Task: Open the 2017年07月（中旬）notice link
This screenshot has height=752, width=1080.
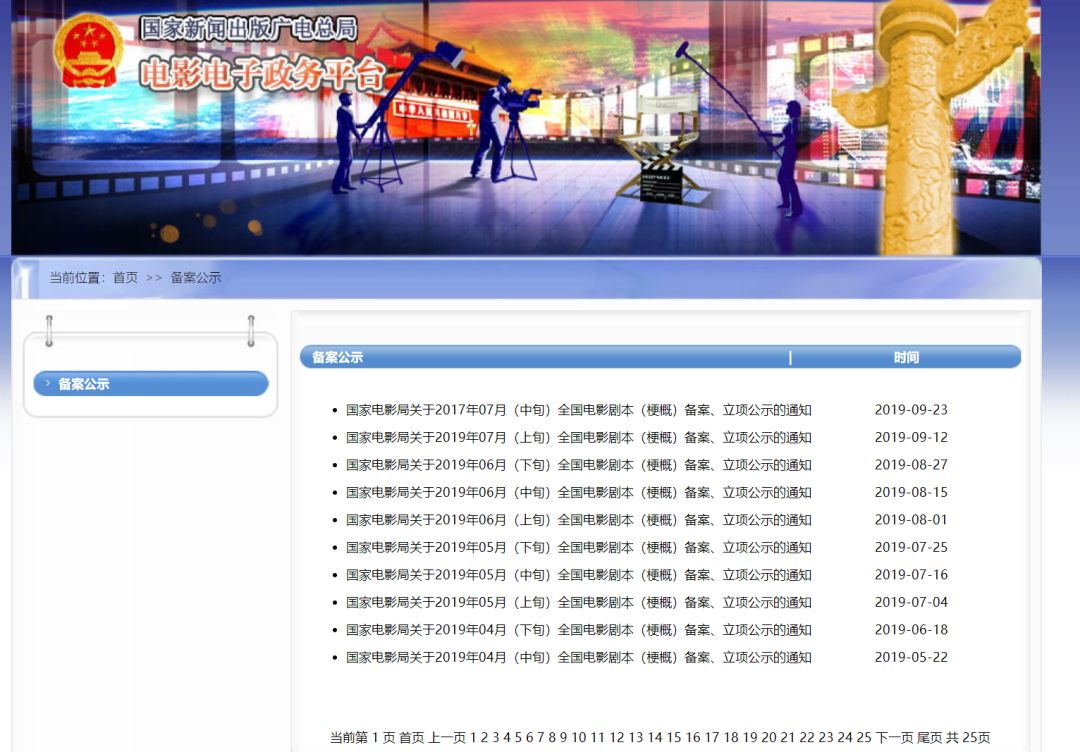Action: (x=579, y=410)
